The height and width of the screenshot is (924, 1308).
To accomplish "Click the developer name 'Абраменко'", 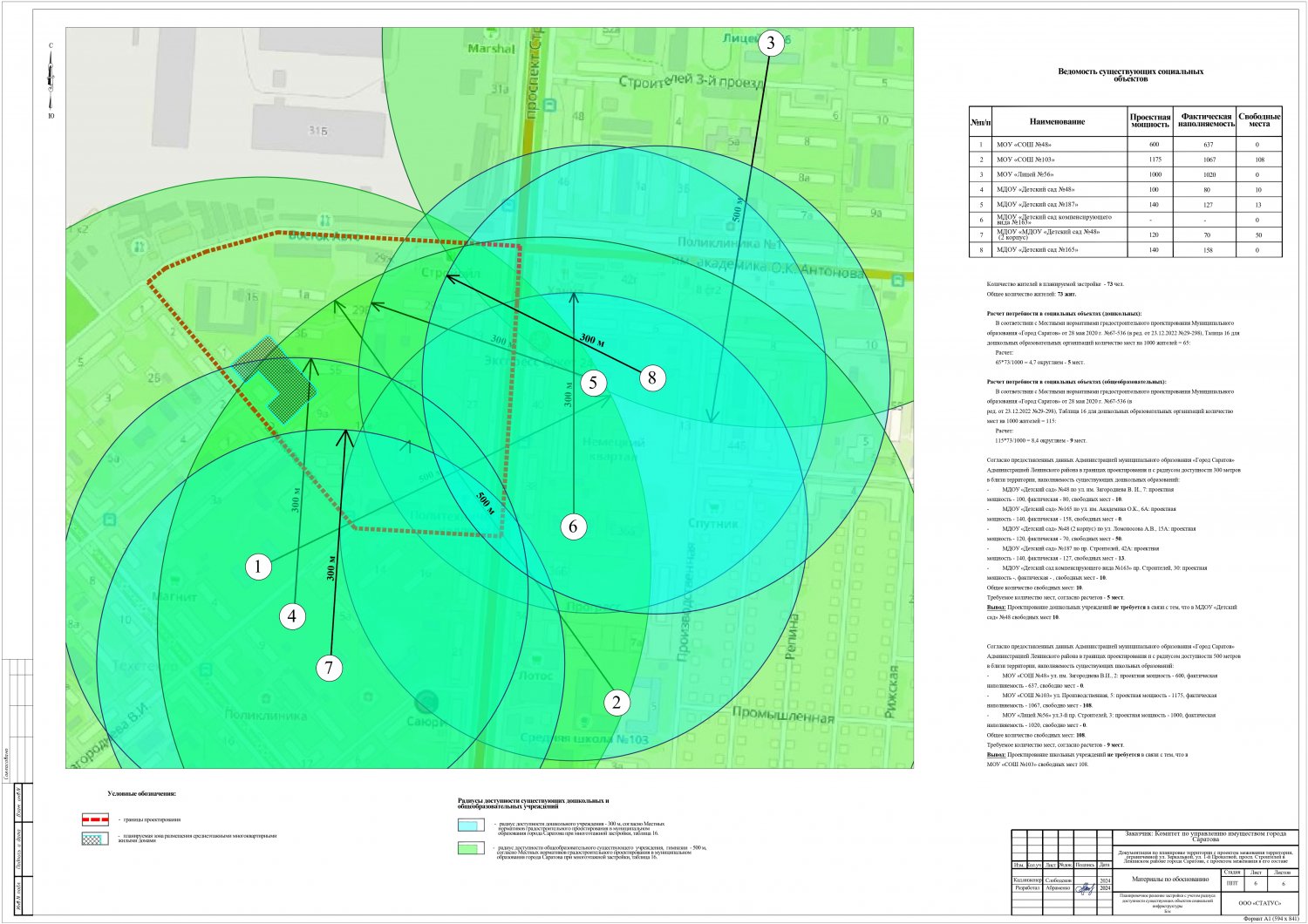I will point(1058,888).
